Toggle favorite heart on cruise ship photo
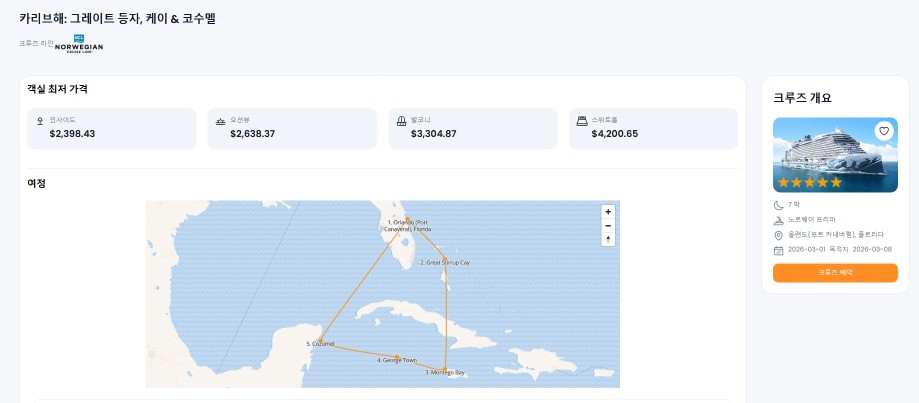Screen dimensions: 919x403 (883, 131)
